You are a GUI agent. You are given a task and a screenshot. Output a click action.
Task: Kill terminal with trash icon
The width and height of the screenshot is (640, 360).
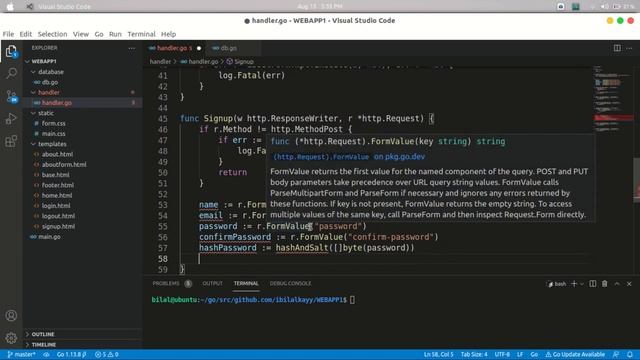(x=604, y=284)
